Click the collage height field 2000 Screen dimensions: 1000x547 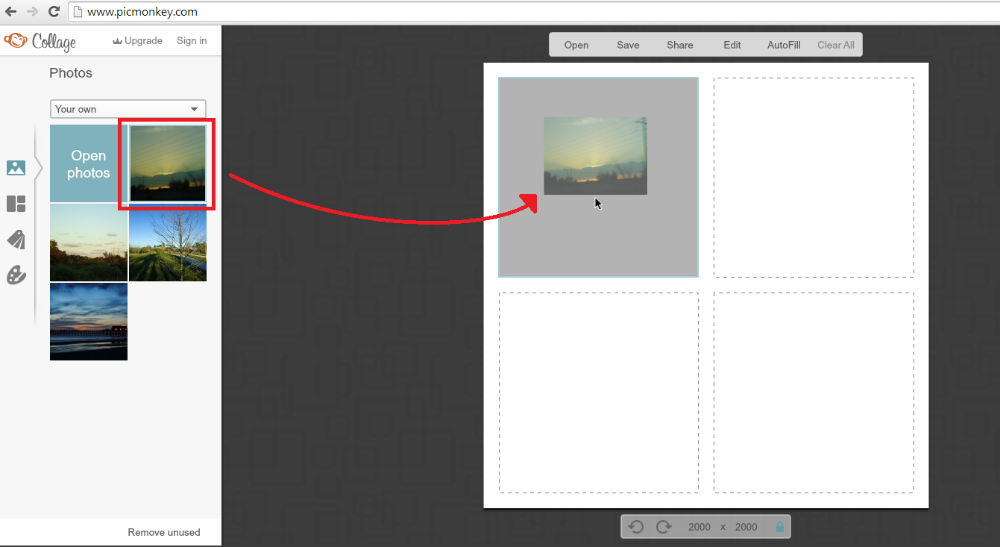point(746,527)
